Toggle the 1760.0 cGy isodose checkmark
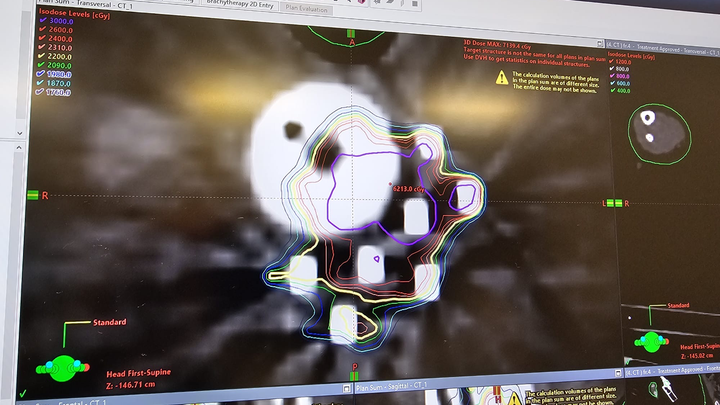Screen dimensions: 720x405 pyautogui.click(x=39, y=92)
